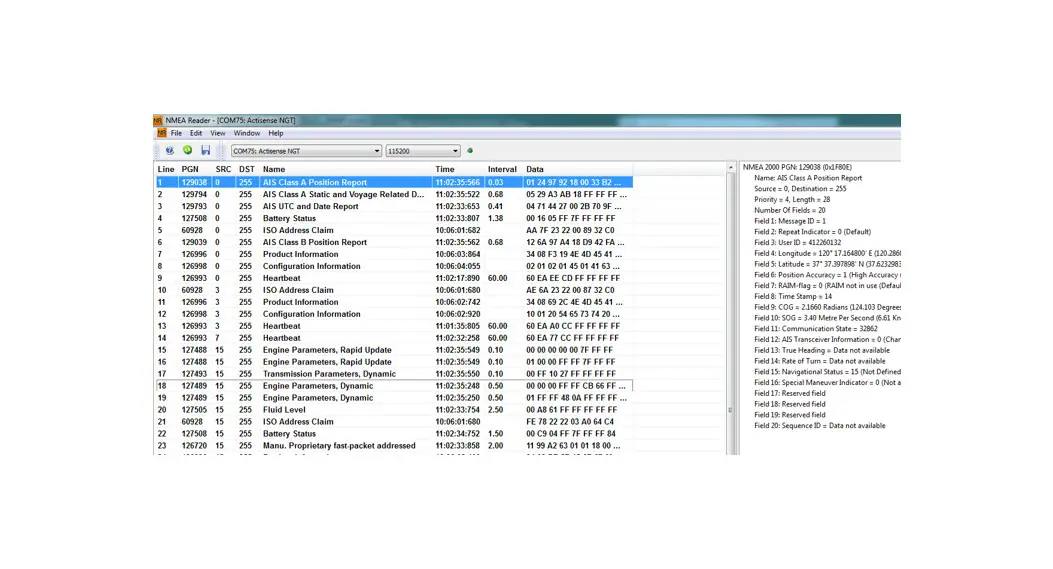The image size is (1053, 569).
Task: Click the green connection status indicator
Action: pos(470,150)
